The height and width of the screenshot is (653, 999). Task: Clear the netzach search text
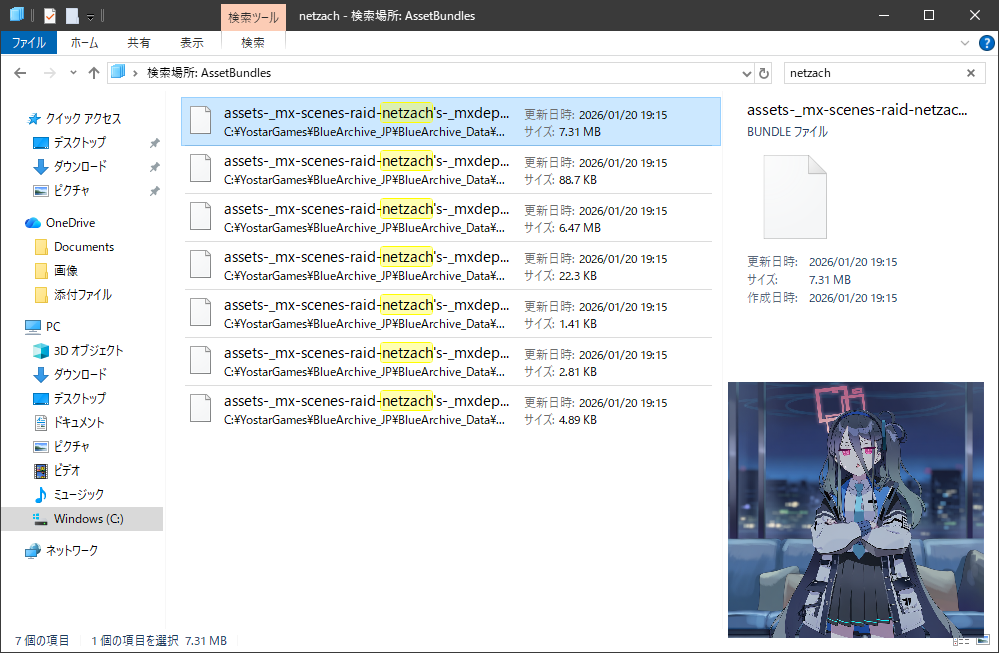click(x=970, y=73)
